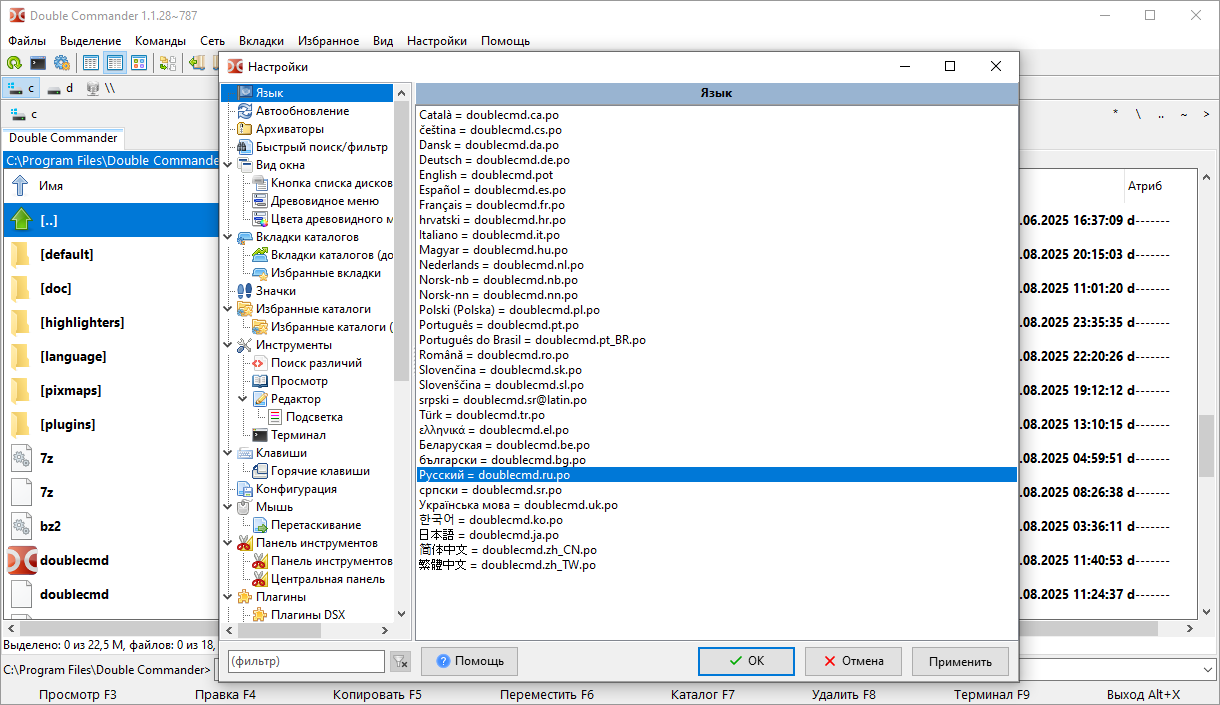
Task: Open Просмотр book icon
Action: click(260, 381)
